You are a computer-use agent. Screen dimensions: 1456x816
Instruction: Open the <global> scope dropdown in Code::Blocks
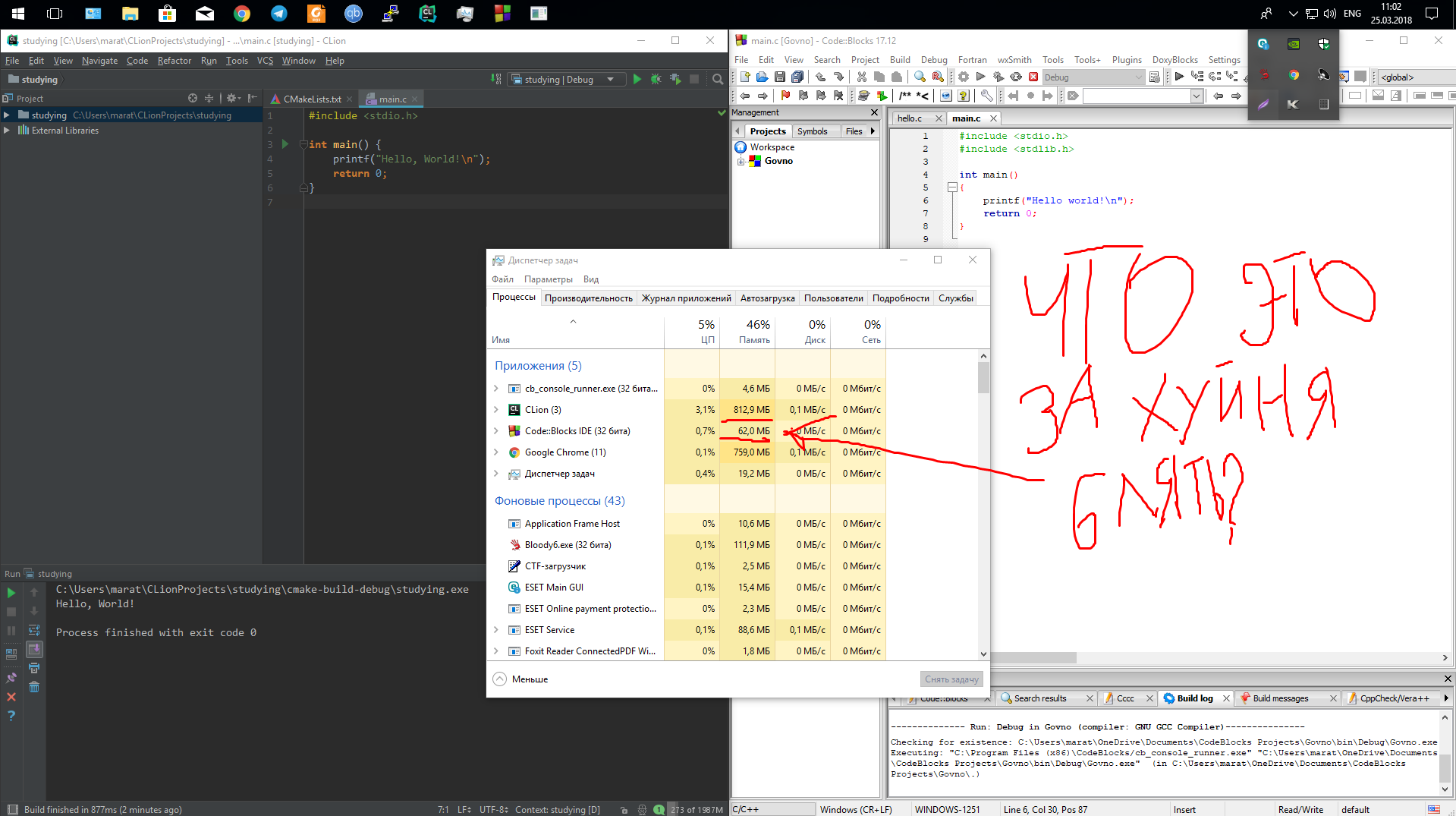1416,77
